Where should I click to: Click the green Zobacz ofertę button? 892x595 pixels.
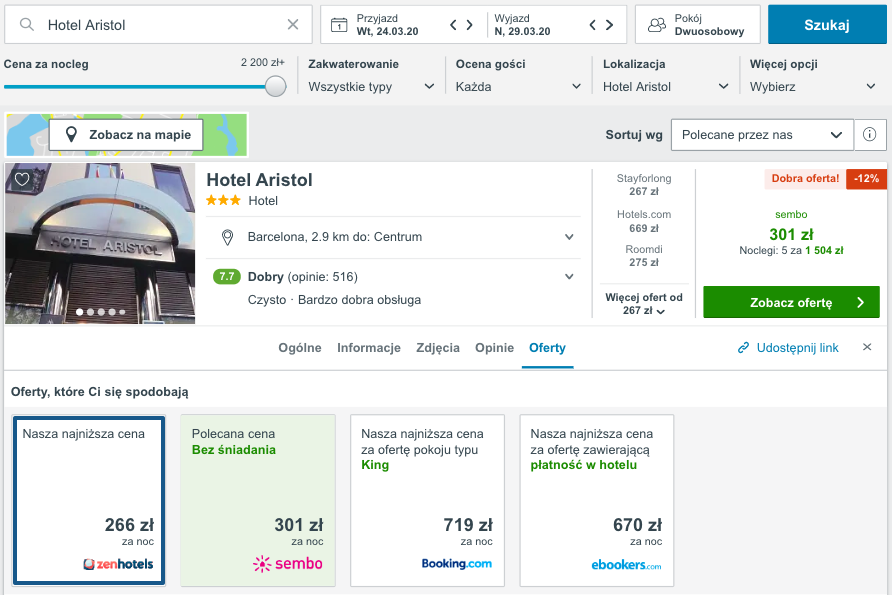[791, 302]
